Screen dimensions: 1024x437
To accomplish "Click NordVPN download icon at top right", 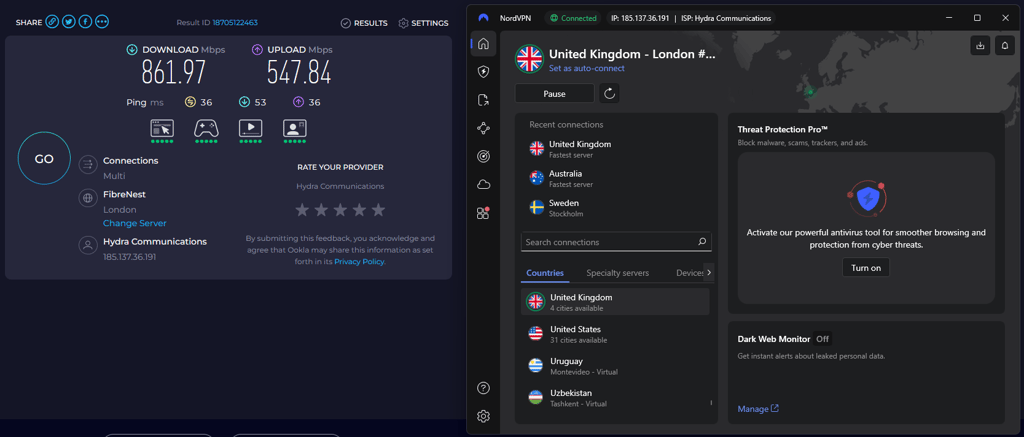I will (x=980, y=46).
